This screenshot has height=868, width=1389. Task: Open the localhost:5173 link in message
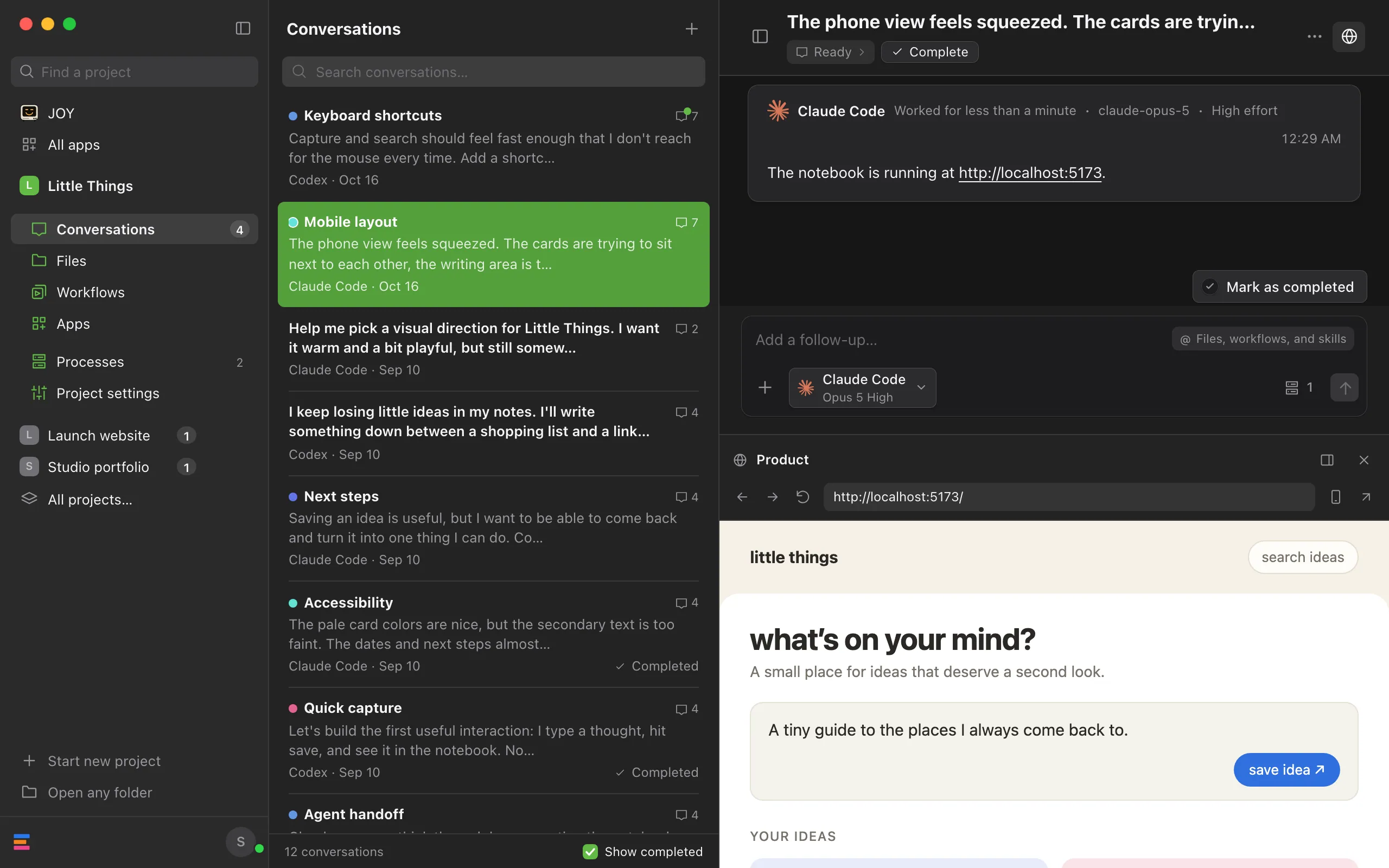[x=1030, y=173]
